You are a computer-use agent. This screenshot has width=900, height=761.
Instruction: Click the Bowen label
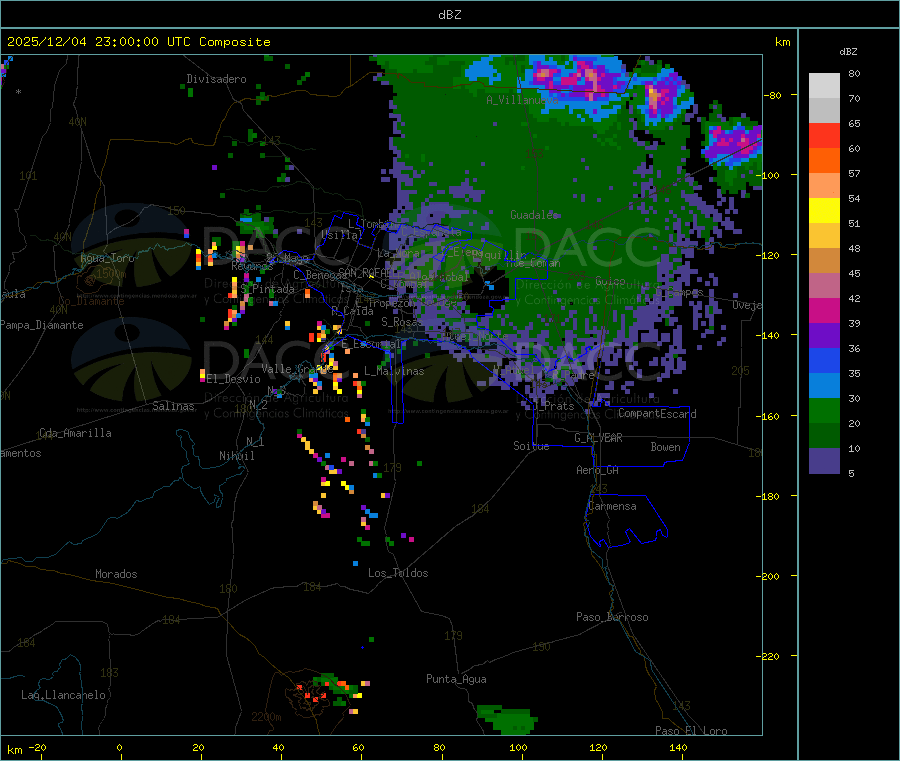click(665, 447)
